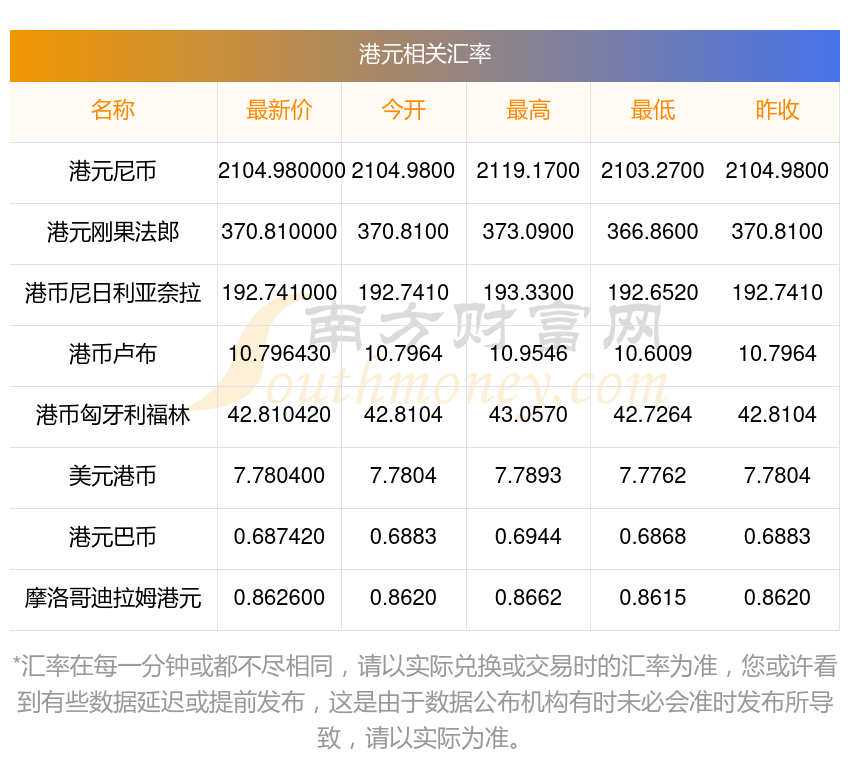Select the latest price 42.810420
The image size is (850, 769).
(279, 415)
